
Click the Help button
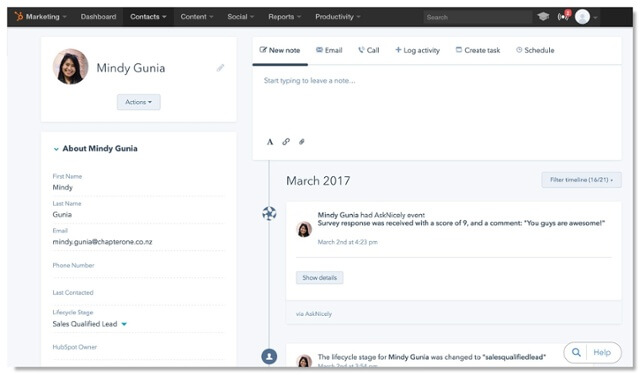click(602, 352)
